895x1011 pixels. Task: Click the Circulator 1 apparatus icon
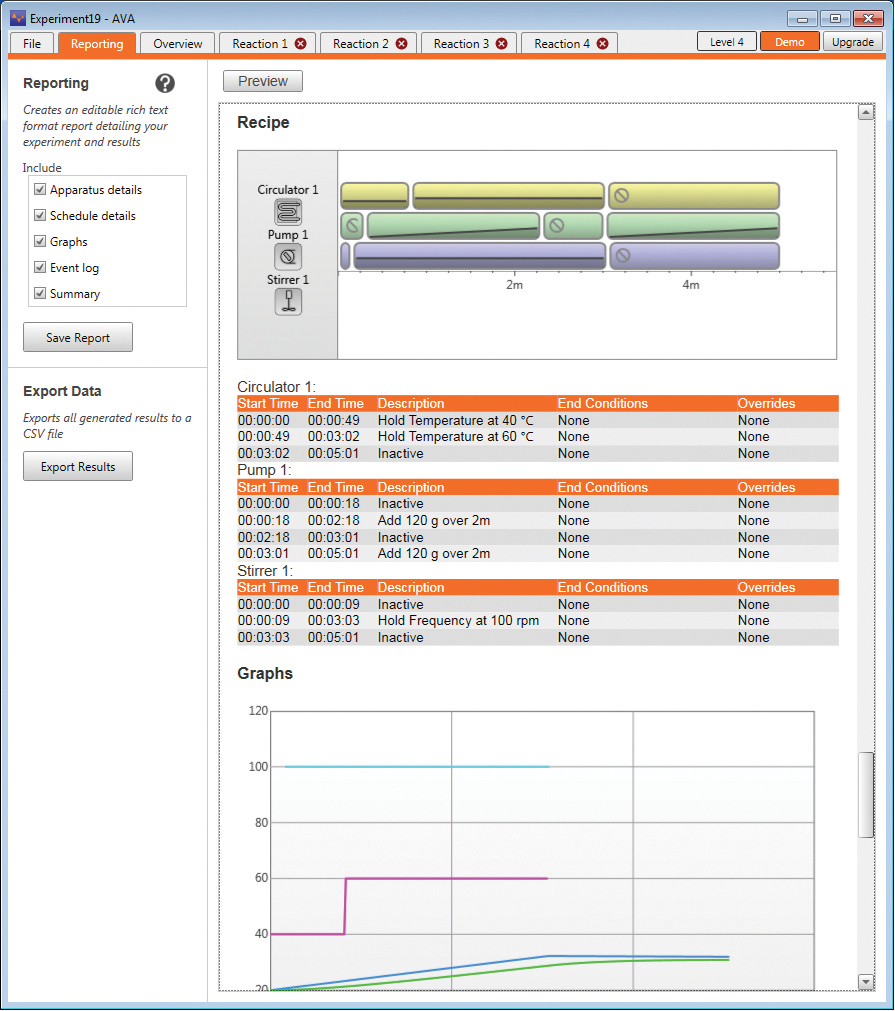(288, 211)
